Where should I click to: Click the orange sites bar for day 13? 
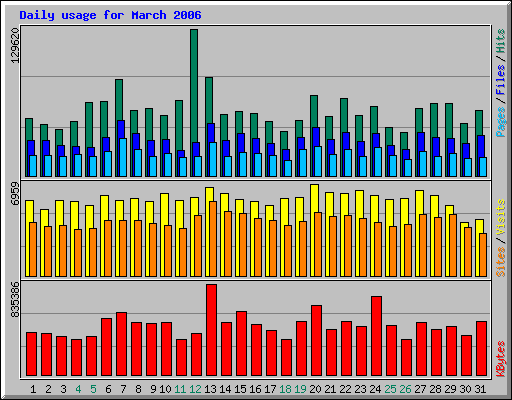click(x=213, y=239)
